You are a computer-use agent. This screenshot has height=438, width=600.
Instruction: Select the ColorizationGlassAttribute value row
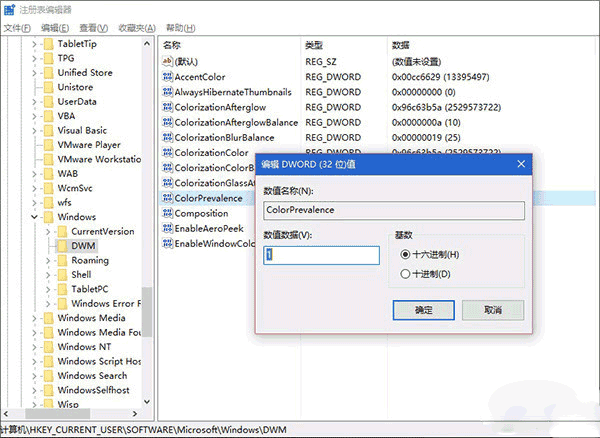pos(209,183)
